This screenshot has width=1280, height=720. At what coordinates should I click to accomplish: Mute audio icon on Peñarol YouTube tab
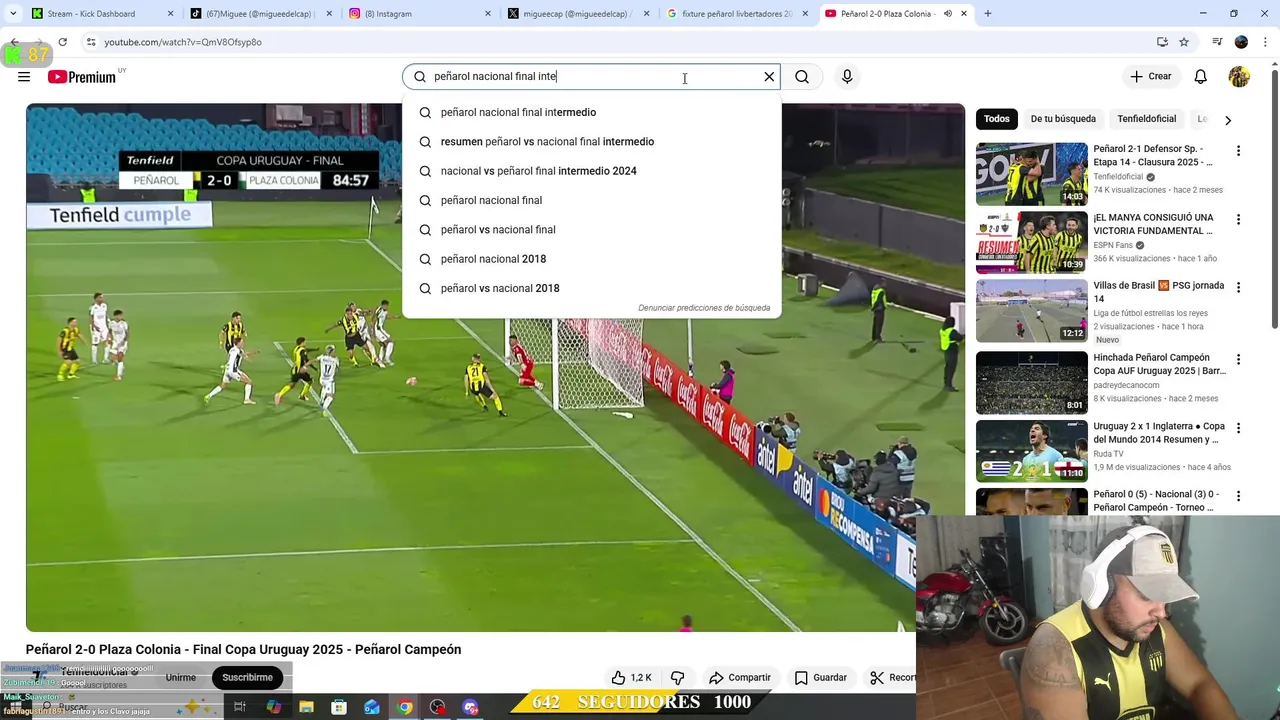(x=947, y=14)
